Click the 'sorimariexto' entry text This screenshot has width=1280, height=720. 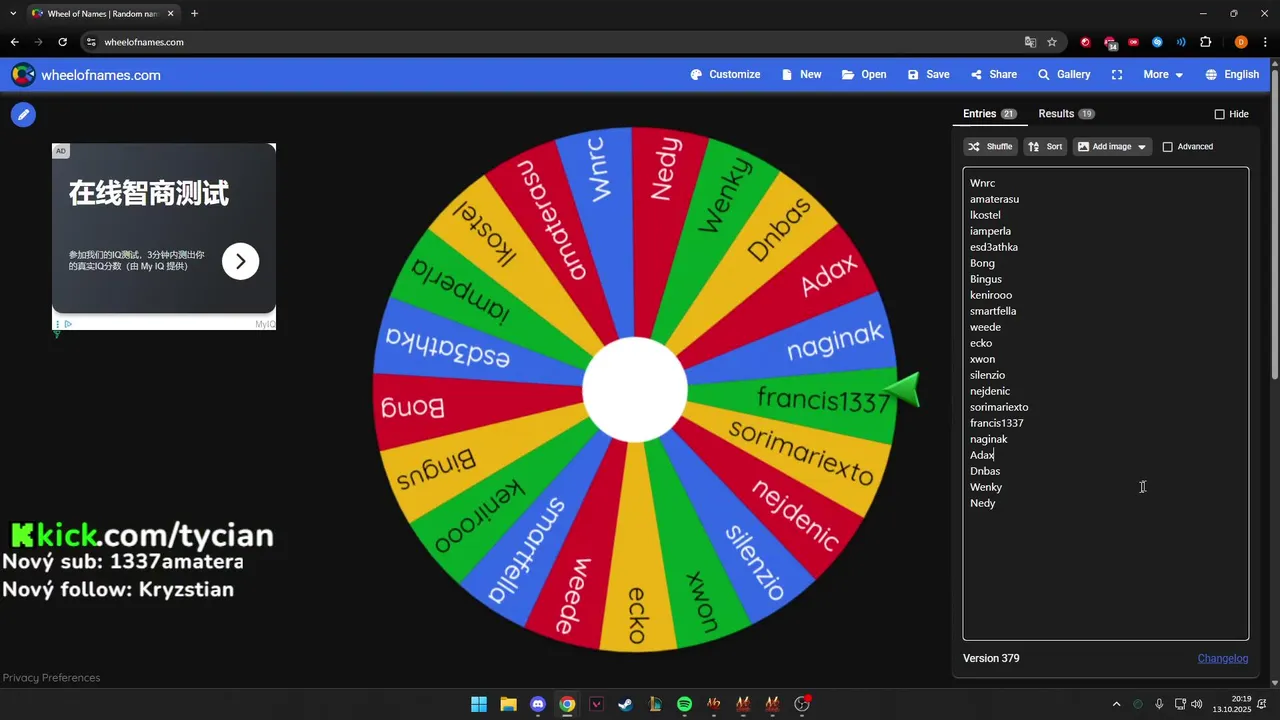pyautogui.click(x=999, y=407)
